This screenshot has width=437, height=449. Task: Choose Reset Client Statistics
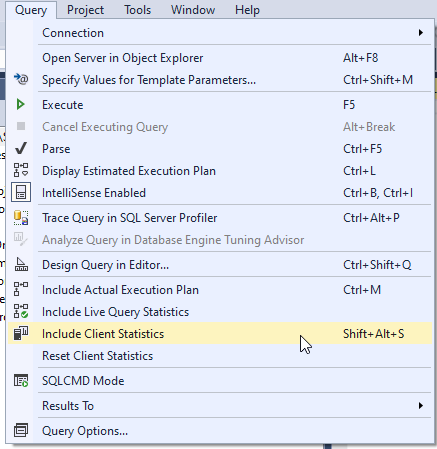(x=220, y=356)
